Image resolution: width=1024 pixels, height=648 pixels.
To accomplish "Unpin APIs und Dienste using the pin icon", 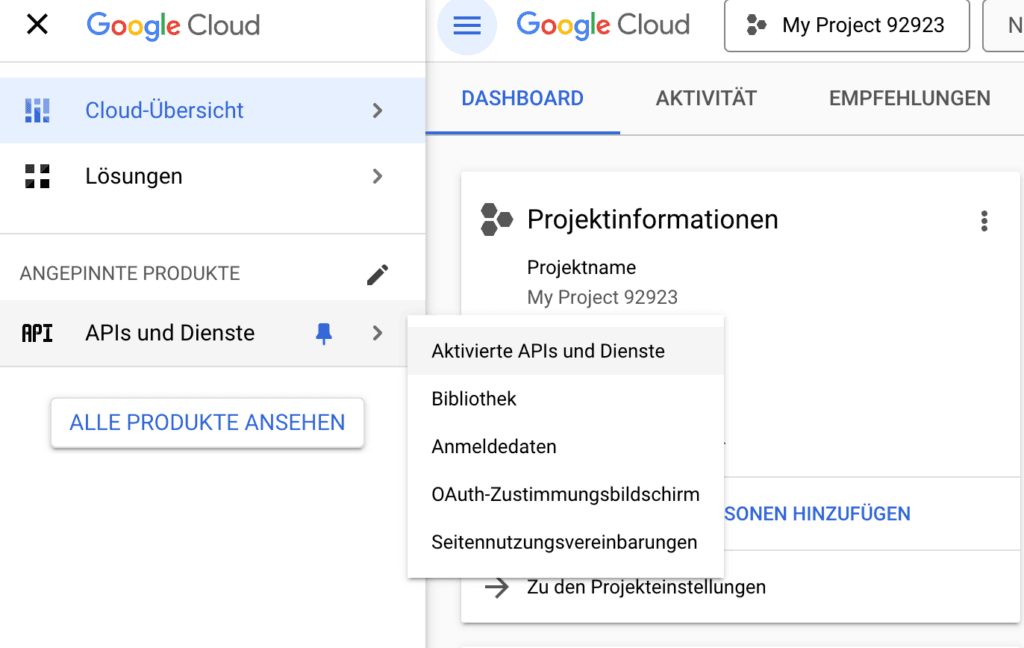I will (324, 334).
